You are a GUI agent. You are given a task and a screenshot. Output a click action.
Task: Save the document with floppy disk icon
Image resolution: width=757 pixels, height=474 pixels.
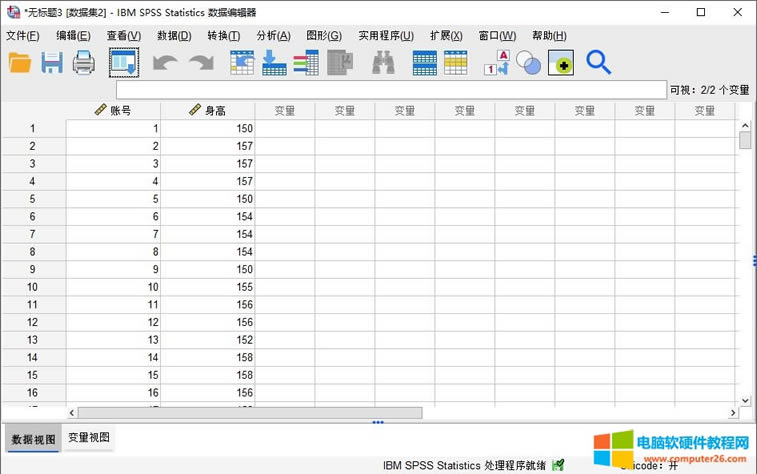(52, 63)
